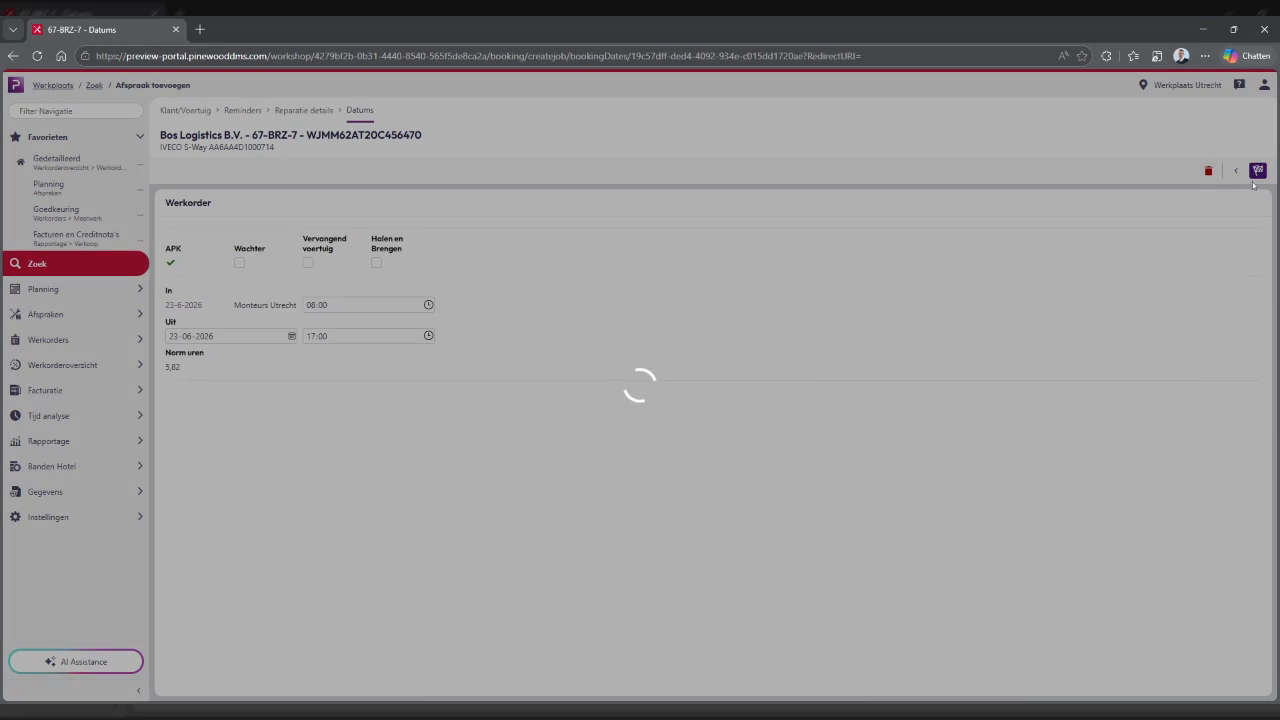Image resolution: width=1280 pixels, height=720 pixels.
Task: Enable the Halen en Brengen checkbox
Action: [x=376, y=263]
